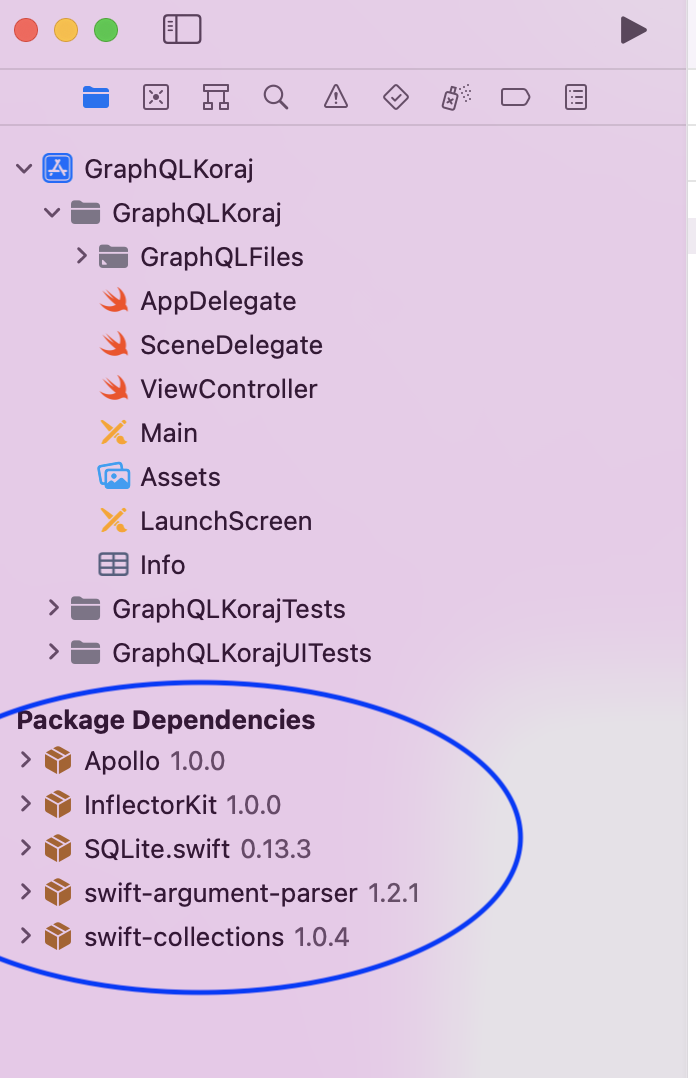
Task: Select the Main storyboard file
Action: pos(166,433)
